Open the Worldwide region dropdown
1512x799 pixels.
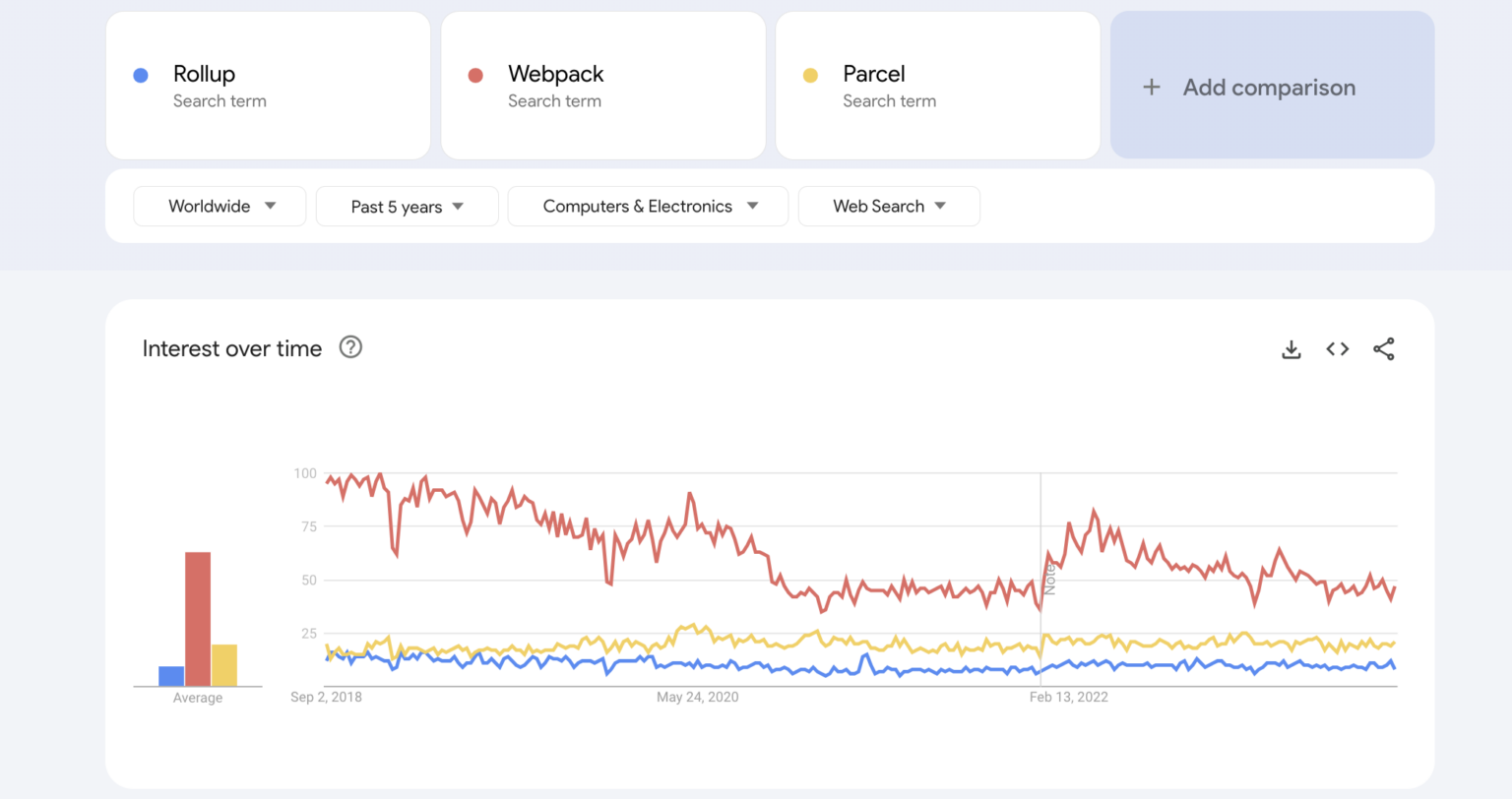(x=219, y=206)
